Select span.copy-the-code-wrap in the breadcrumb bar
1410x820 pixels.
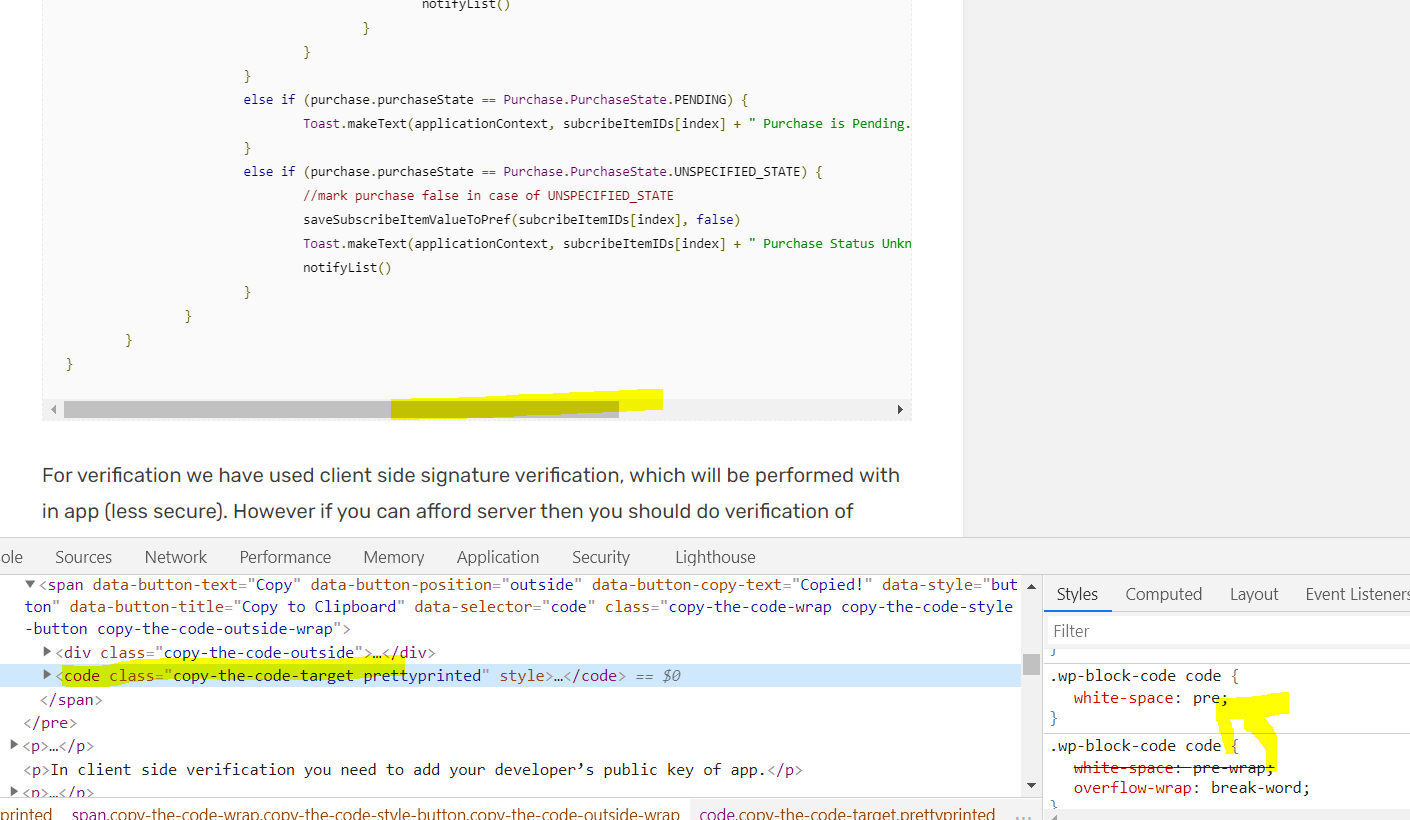(x=375, y=814)
